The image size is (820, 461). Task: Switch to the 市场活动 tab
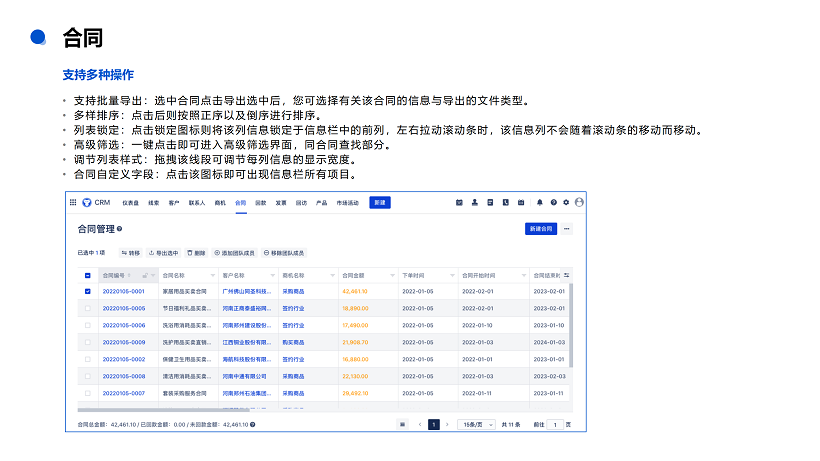pos(347,203)
